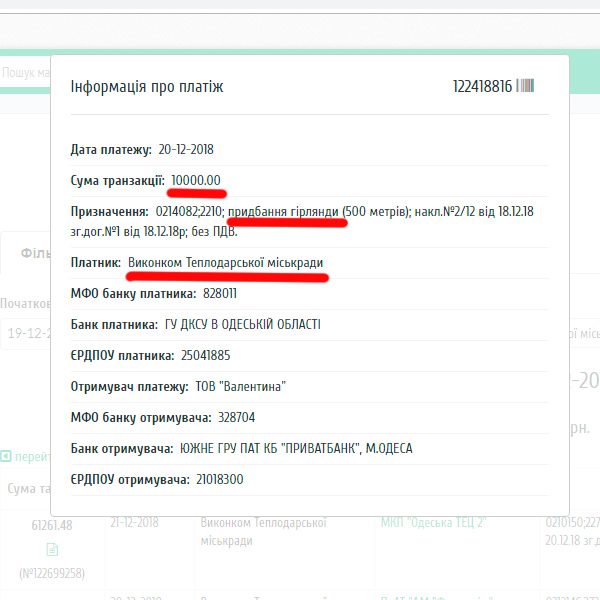Image resolution: width=600 pixels, height=600 pixels.
Task: Open the 'МКП "Одеська ТЕЦ 2"' recipient link
Action: click(433, 522)
